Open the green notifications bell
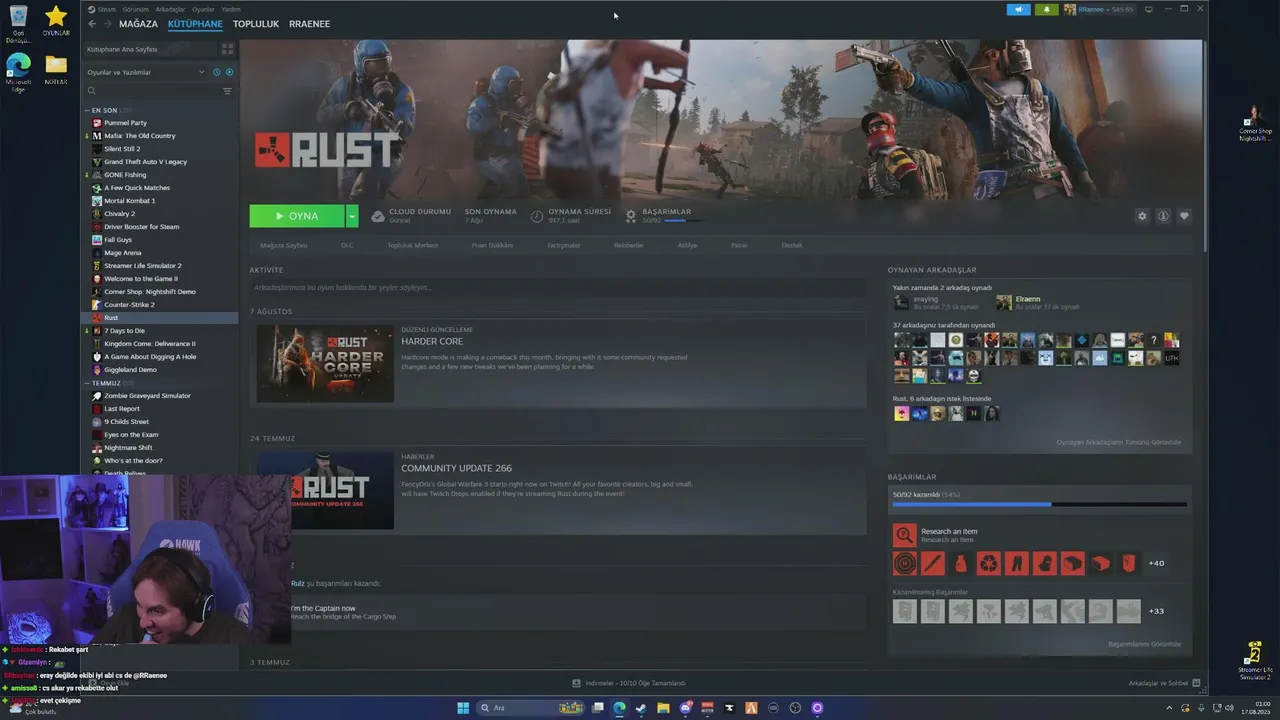Image resolution: width=1280 pixels, height=720 pixels. [x=1047, y=9]
